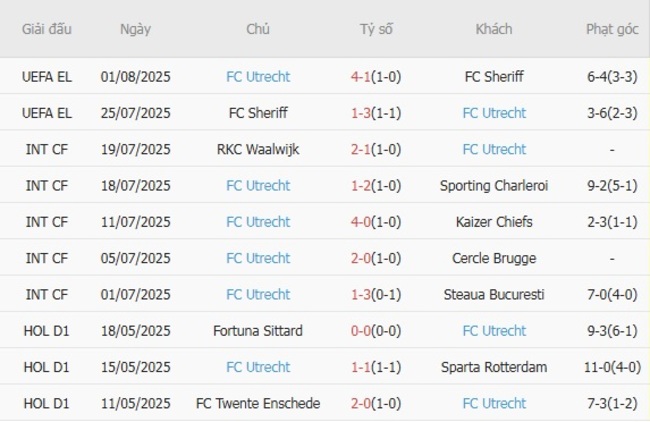Sort by the Ngày column header

click(x=136, y=29)
